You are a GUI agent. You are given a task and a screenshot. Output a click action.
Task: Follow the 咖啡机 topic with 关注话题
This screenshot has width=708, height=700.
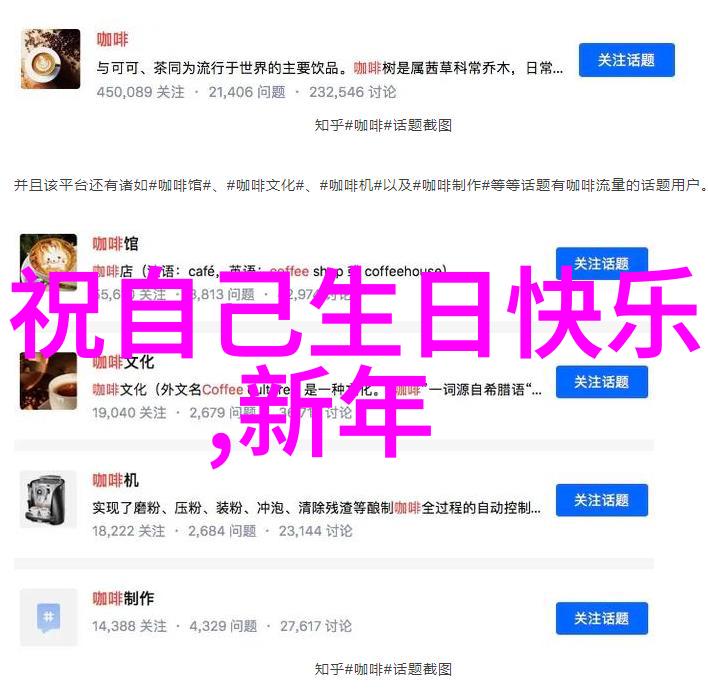(602, 500)
